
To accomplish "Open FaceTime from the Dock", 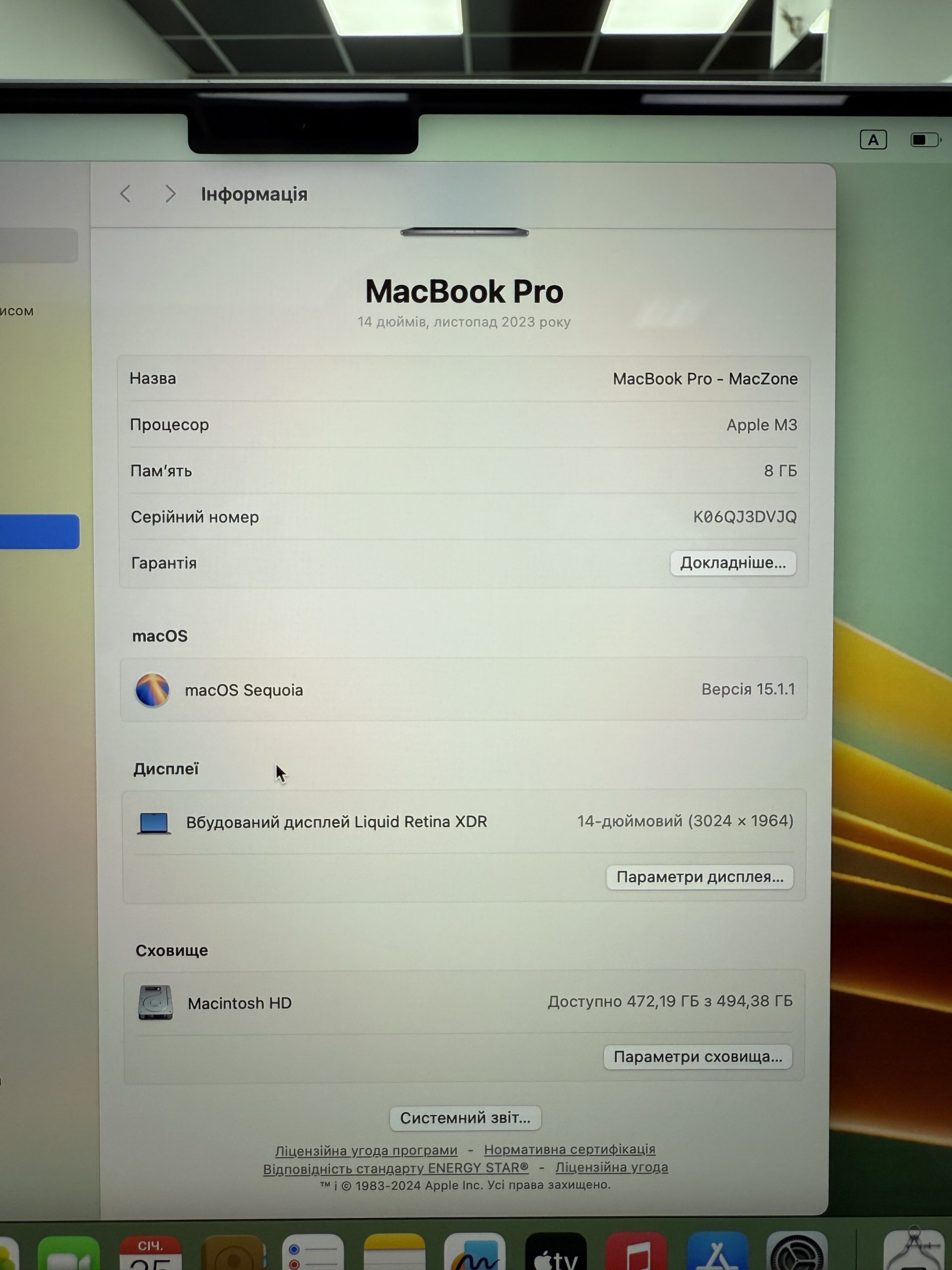I will [69, 1254].
